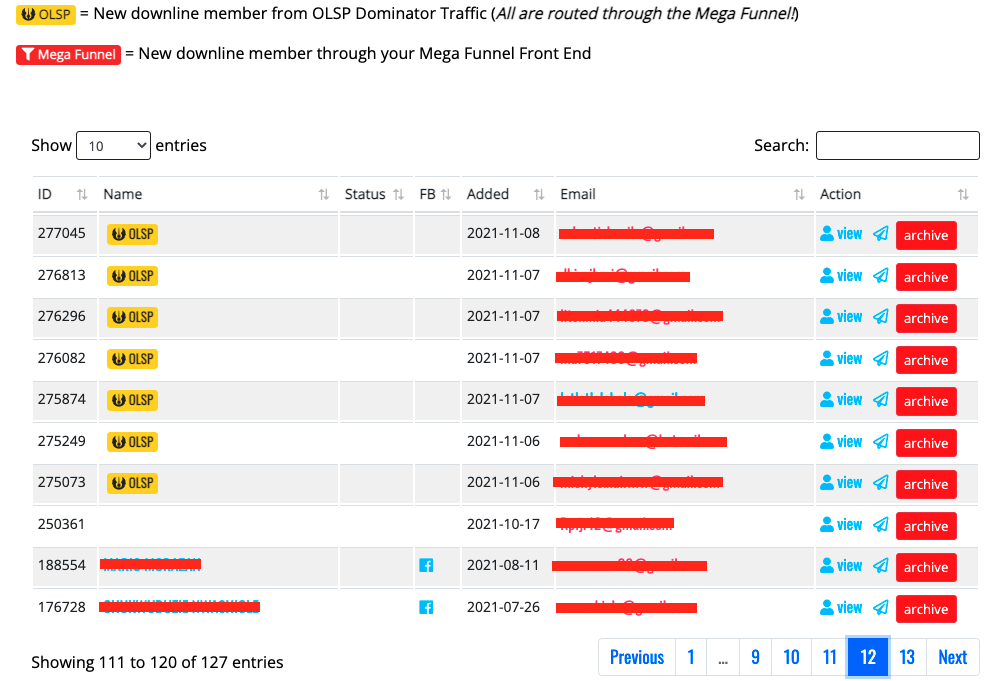
Task: Click the Telegram send icon for ID 277045
Action: [x=880, y=233]
